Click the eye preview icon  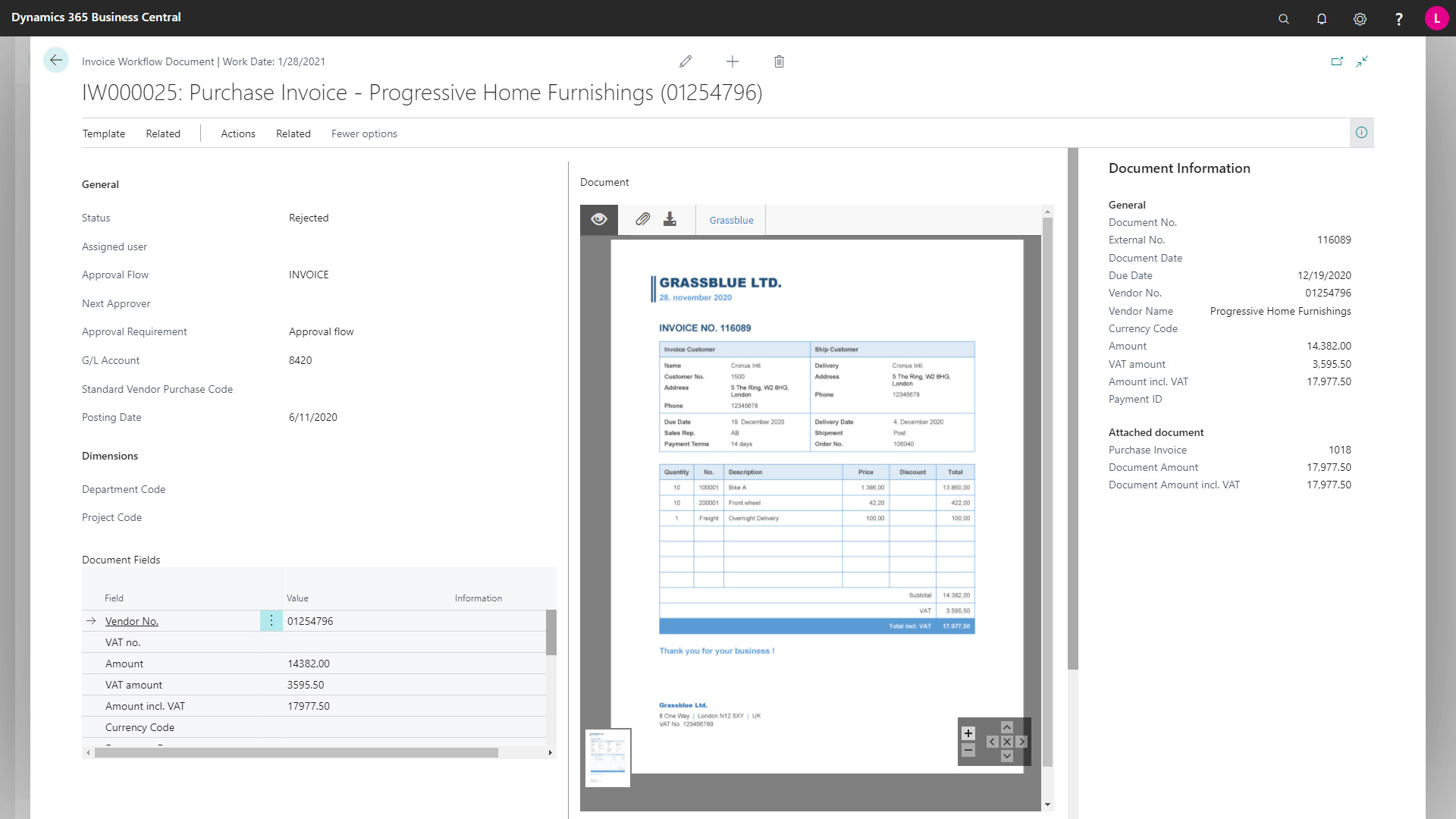(x=599, y=219)
